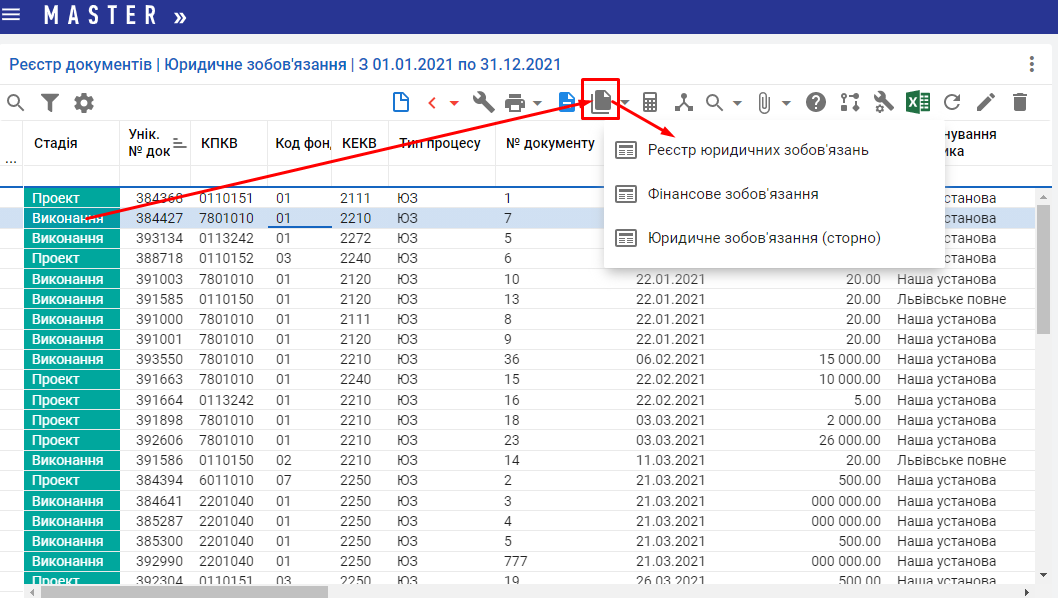Viewport: 1058px width, 598px height.
Task: Click the "Стадія" column header
Action: point(56,143)
